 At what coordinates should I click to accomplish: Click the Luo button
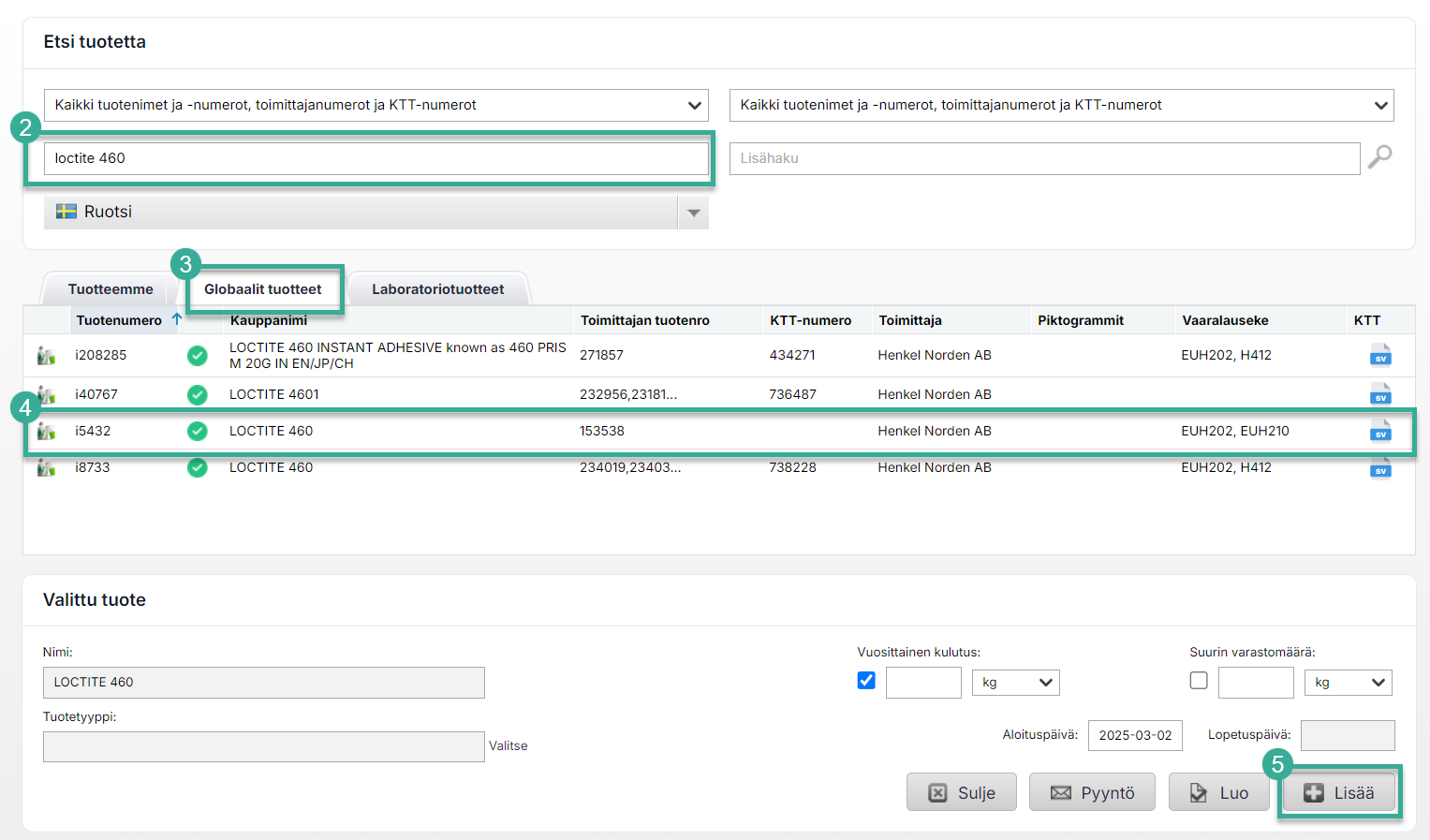(x=1219, y=792)
